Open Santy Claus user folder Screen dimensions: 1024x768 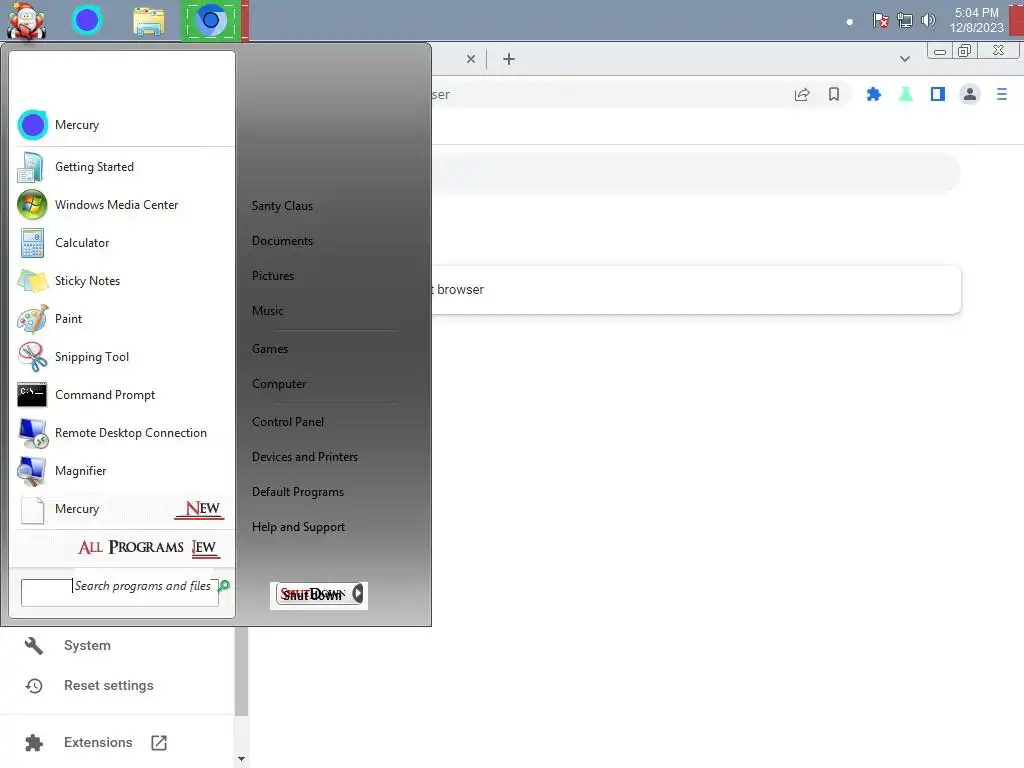282,206
